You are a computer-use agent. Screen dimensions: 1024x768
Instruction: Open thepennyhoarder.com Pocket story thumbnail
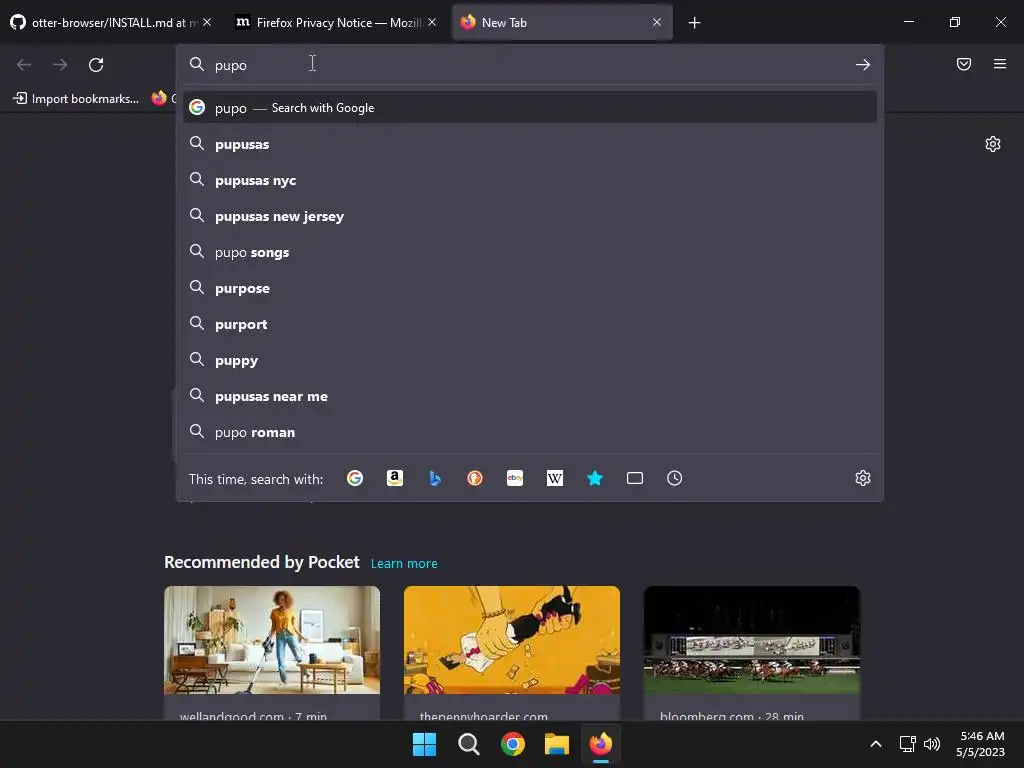point(511,640)
